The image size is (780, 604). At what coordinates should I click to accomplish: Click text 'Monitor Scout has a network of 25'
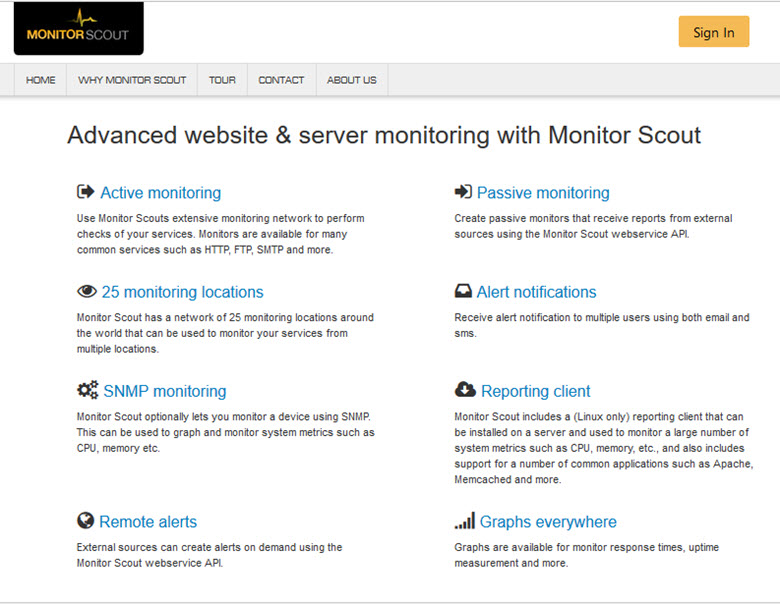click(x=225, y=333)
